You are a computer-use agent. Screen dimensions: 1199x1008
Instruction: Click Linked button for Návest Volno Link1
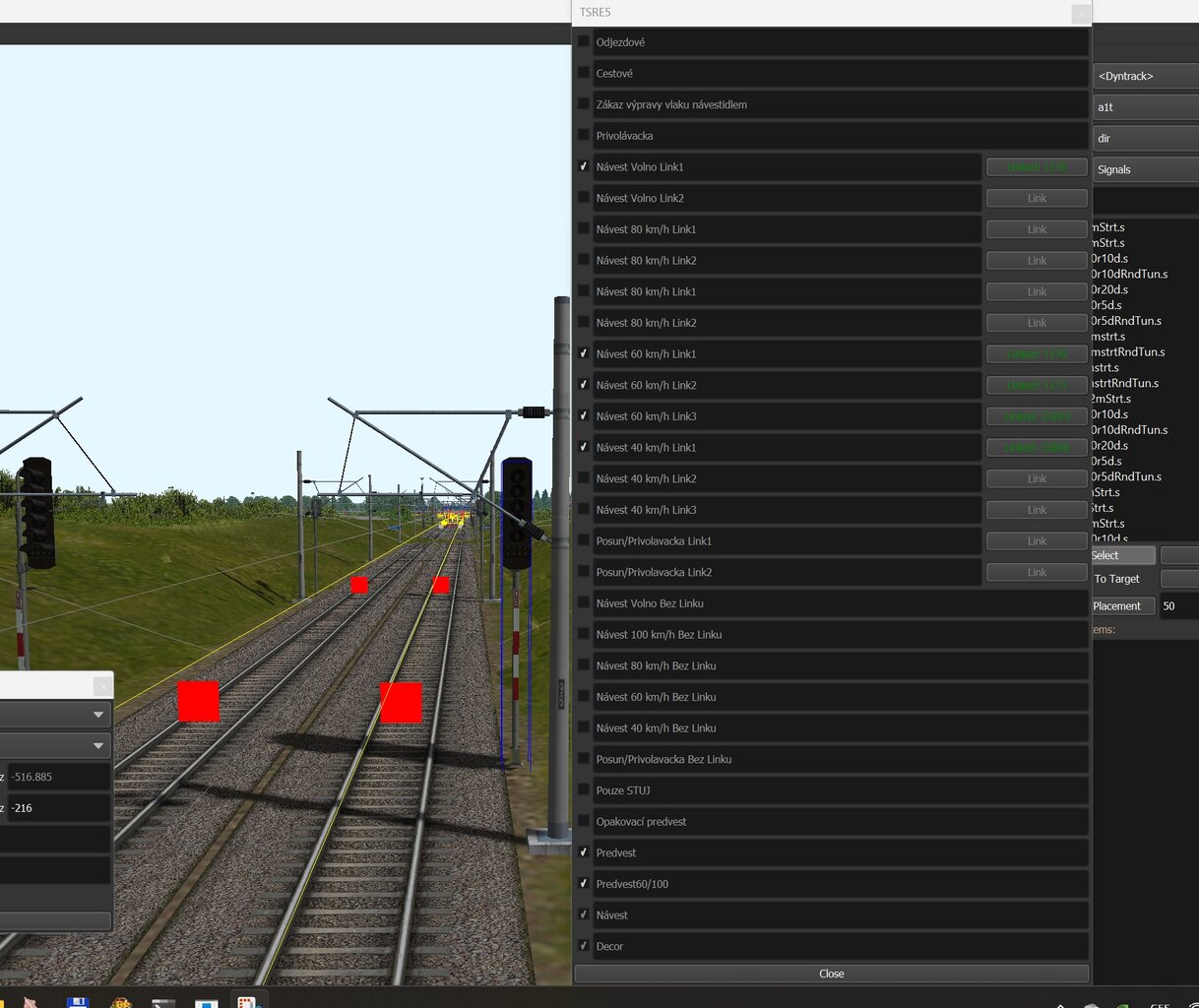tap(1037, 167)
